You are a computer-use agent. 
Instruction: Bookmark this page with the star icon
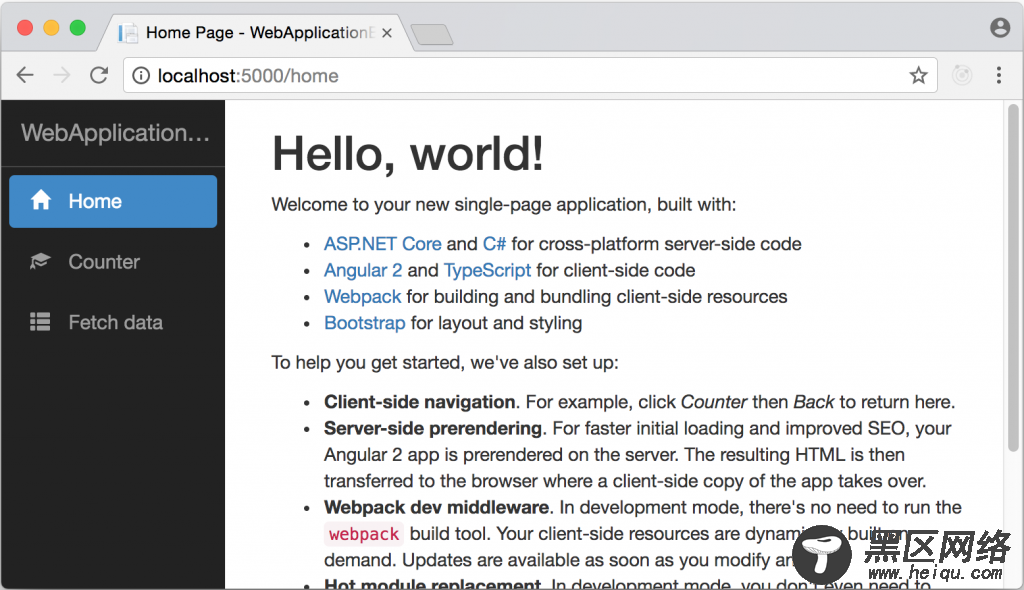[918, 76]
